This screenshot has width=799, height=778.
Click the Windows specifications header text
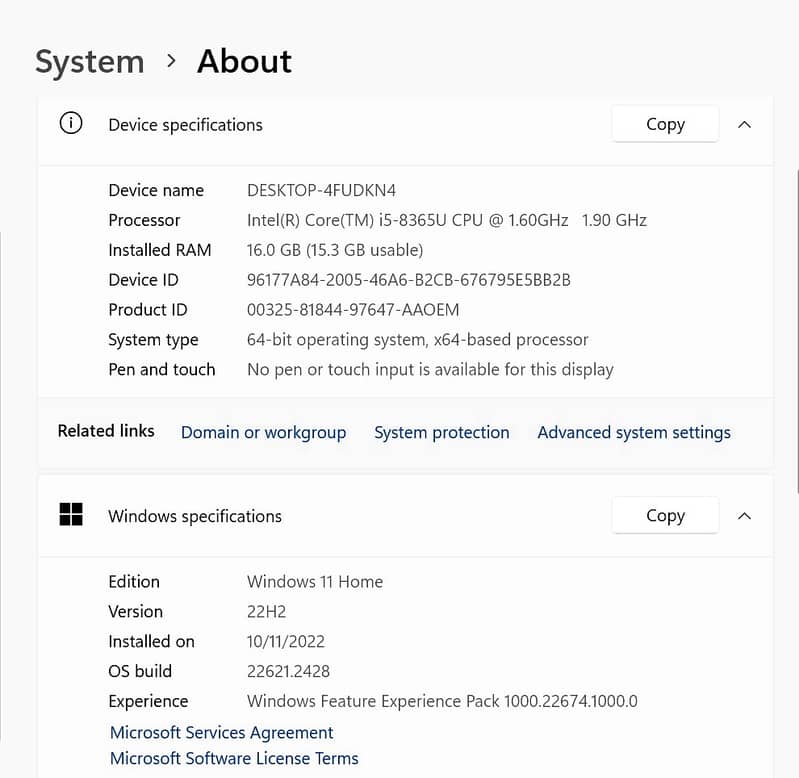195,516
